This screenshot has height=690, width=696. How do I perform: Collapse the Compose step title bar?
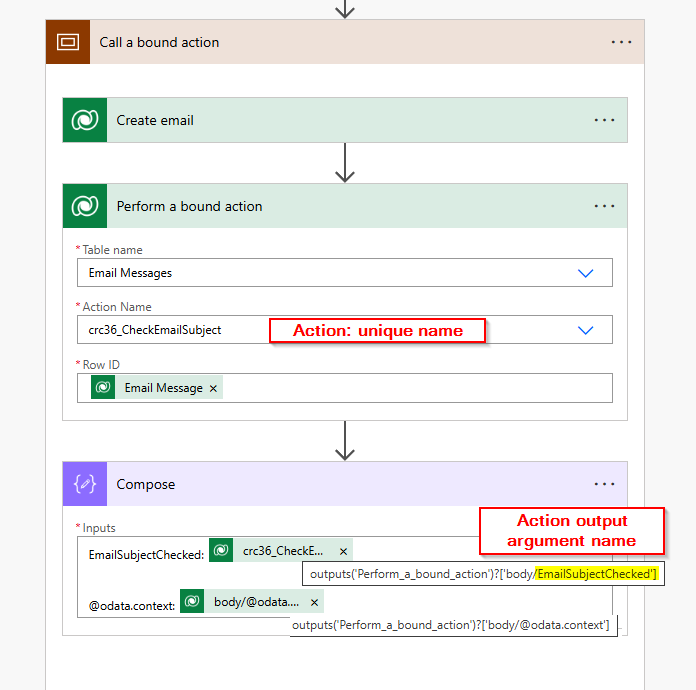coord(350,484)
